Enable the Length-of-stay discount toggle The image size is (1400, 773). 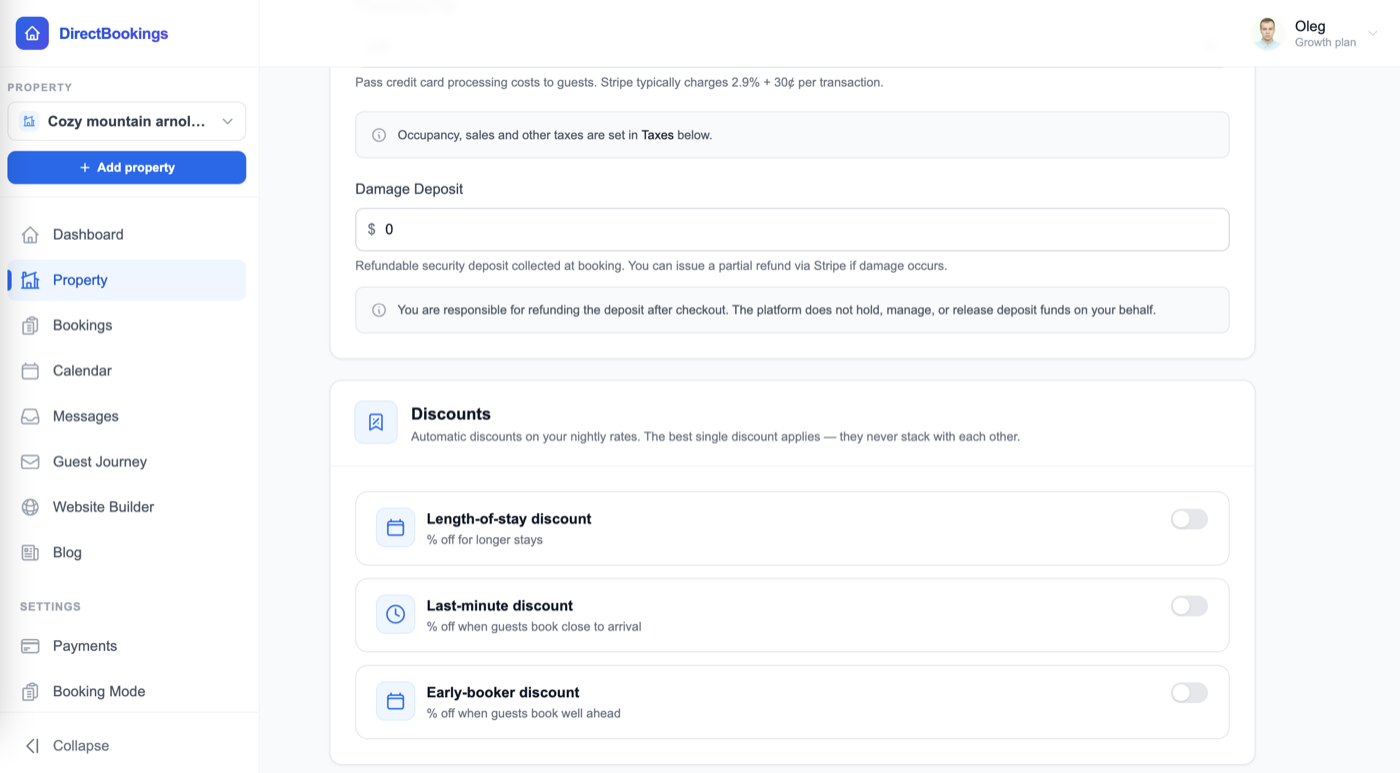tap(1189, 519)
